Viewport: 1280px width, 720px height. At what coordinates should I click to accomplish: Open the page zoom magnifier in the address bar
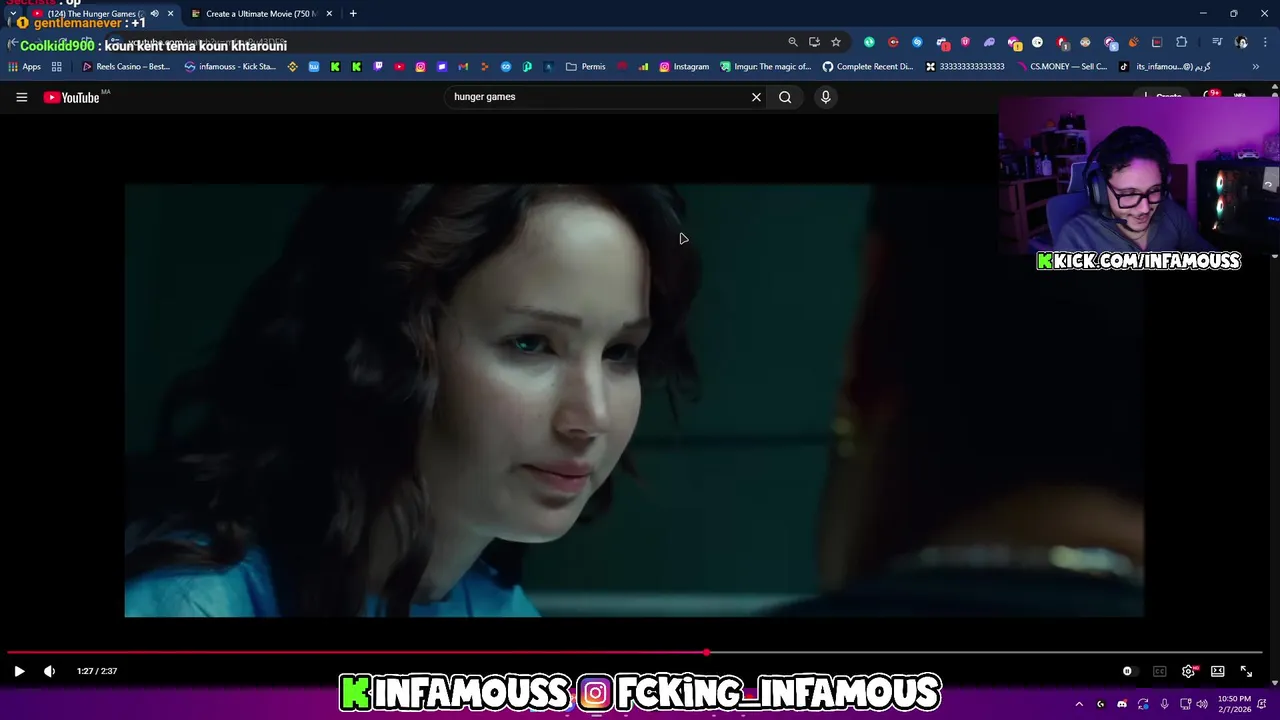pyautogui.click(x=793, y=42)
